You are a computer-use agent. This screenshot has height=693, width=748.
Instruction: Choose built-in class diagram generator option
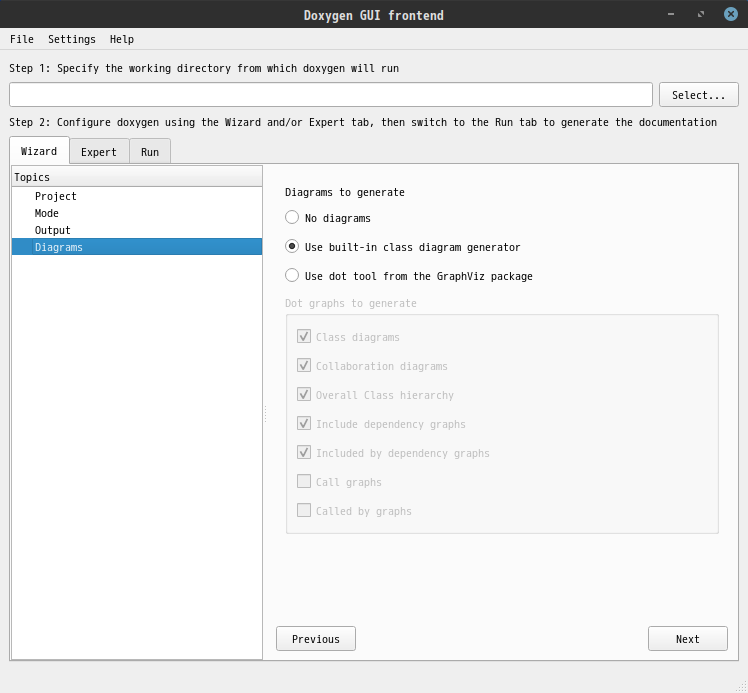pos(292,247)
